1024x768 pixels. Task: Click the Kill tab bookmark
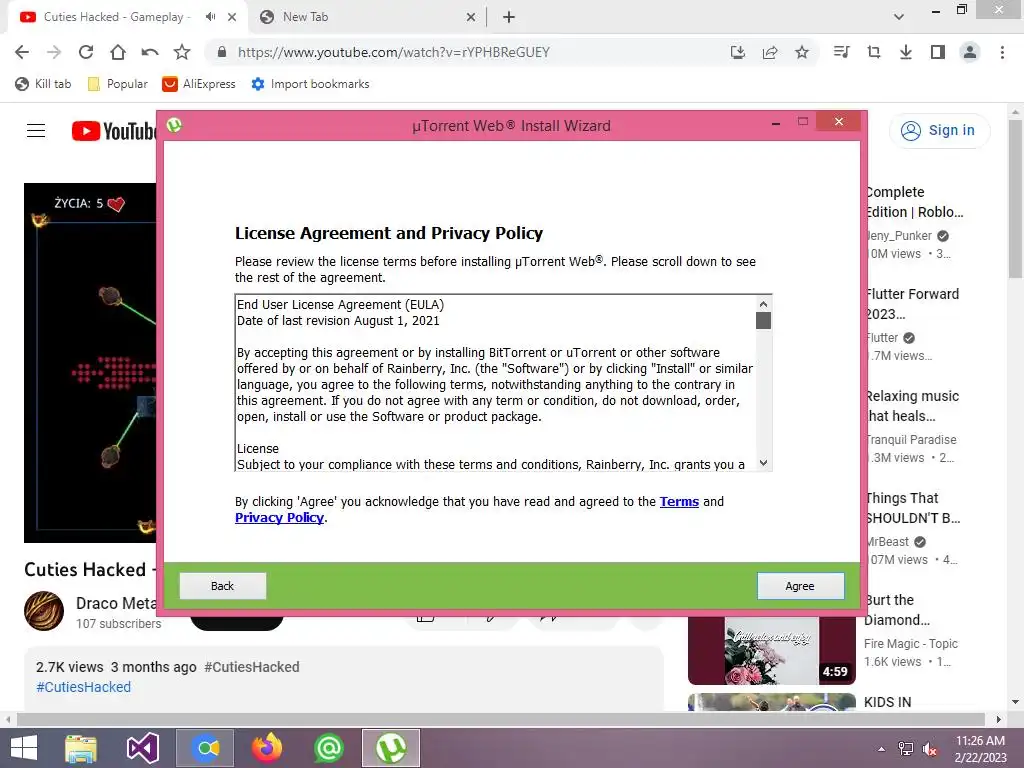click(x=43, y=84)
